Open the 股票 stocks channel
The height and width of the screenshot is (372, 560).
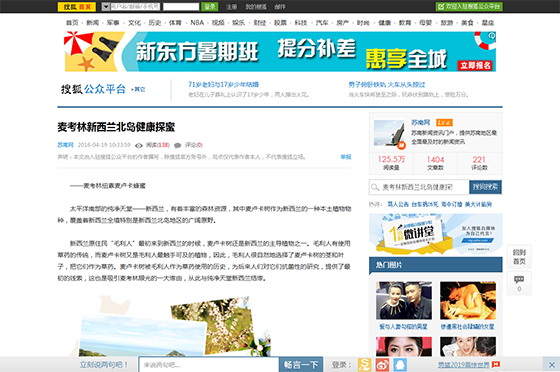(x=280, y=22)
